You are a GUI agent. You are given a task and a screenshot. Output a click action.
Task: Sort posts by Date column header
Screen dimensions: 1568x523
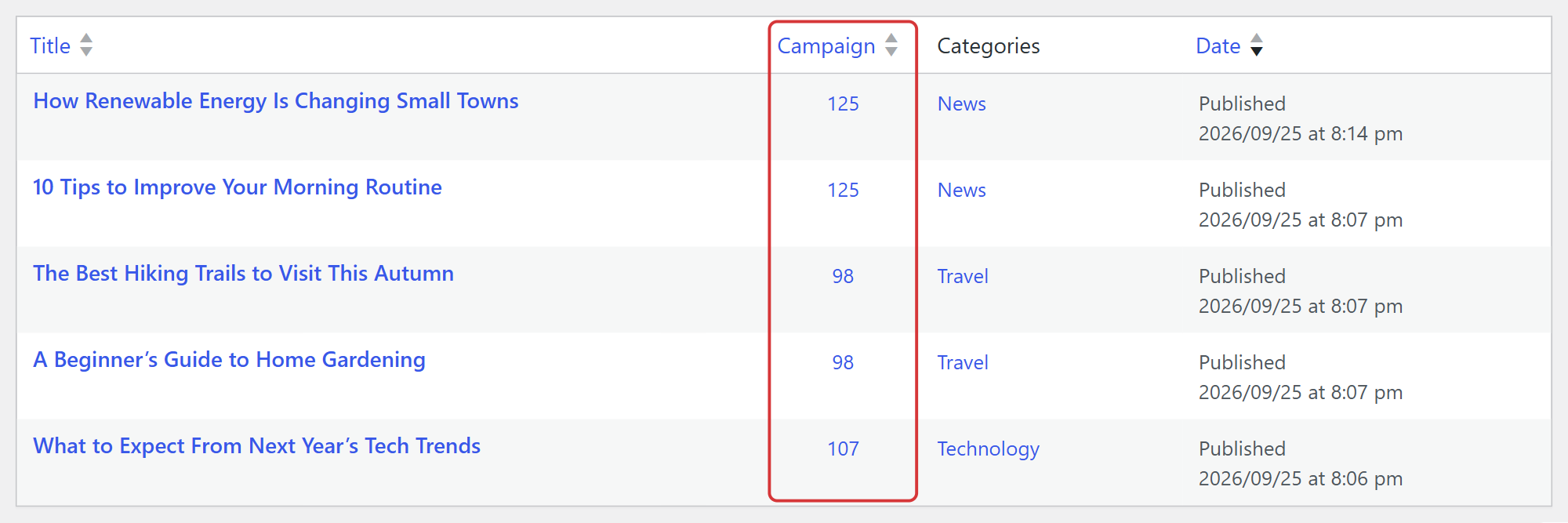point(1218,46)
